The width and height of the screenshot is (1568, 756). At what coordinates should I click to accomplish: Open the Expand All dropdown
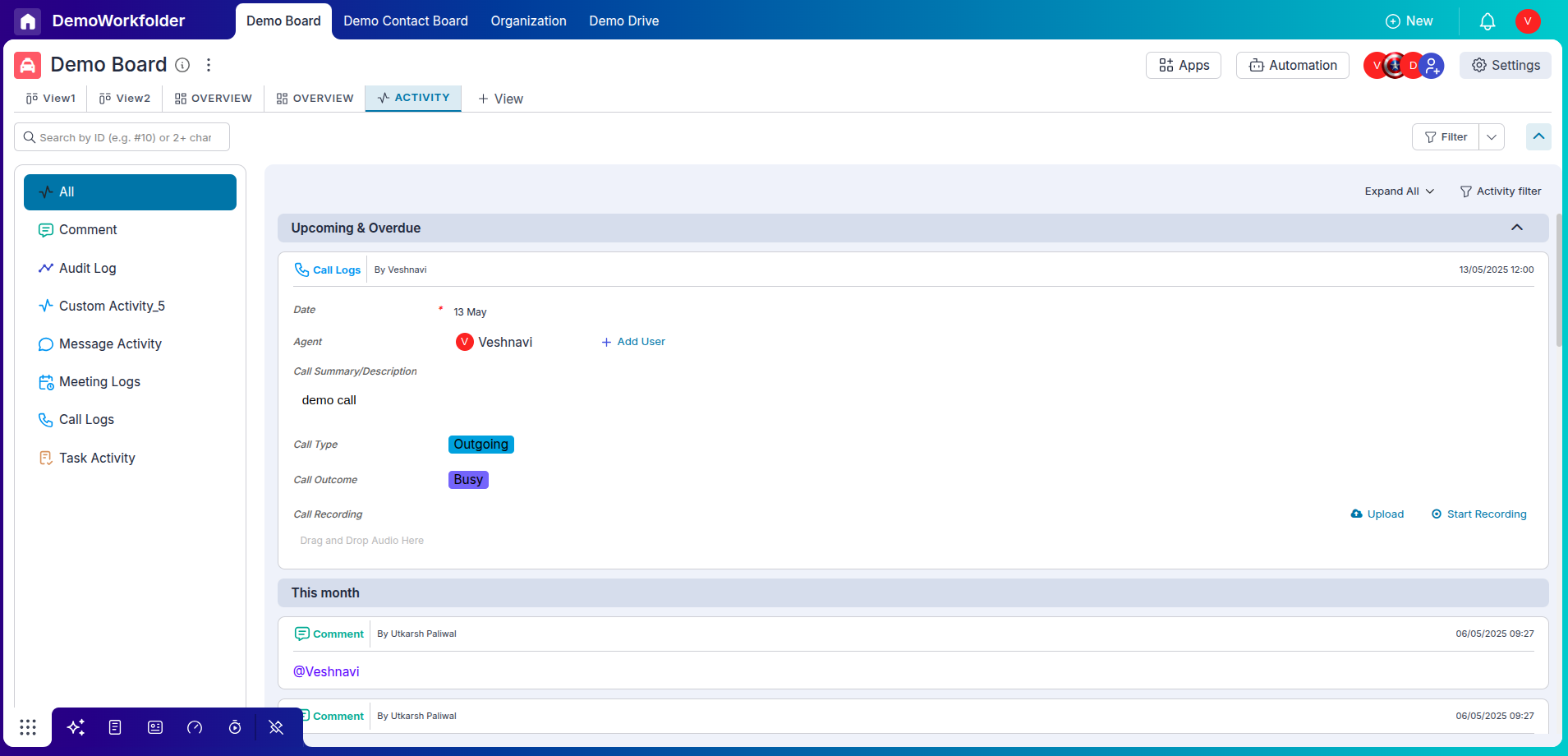click(1399, 191)
